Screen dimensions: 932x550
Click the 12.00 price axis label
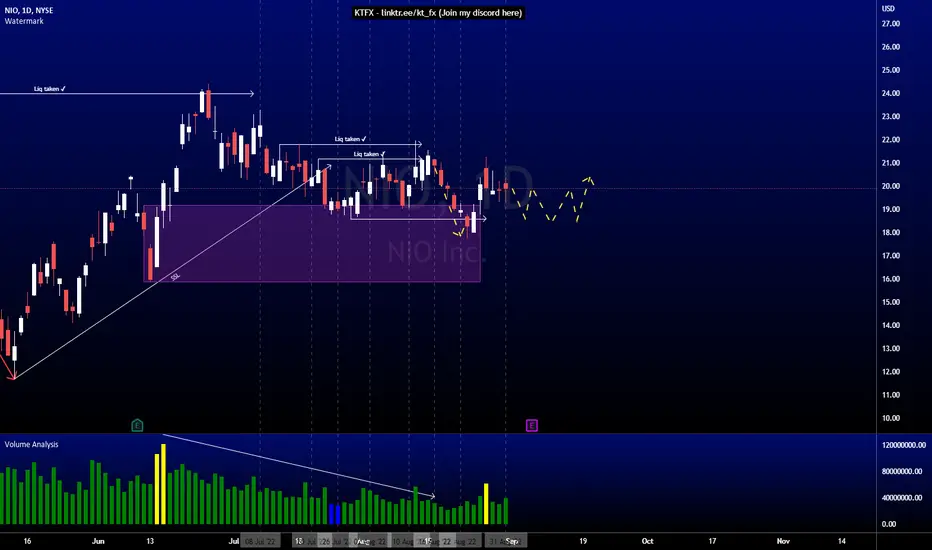pos(890,372)
